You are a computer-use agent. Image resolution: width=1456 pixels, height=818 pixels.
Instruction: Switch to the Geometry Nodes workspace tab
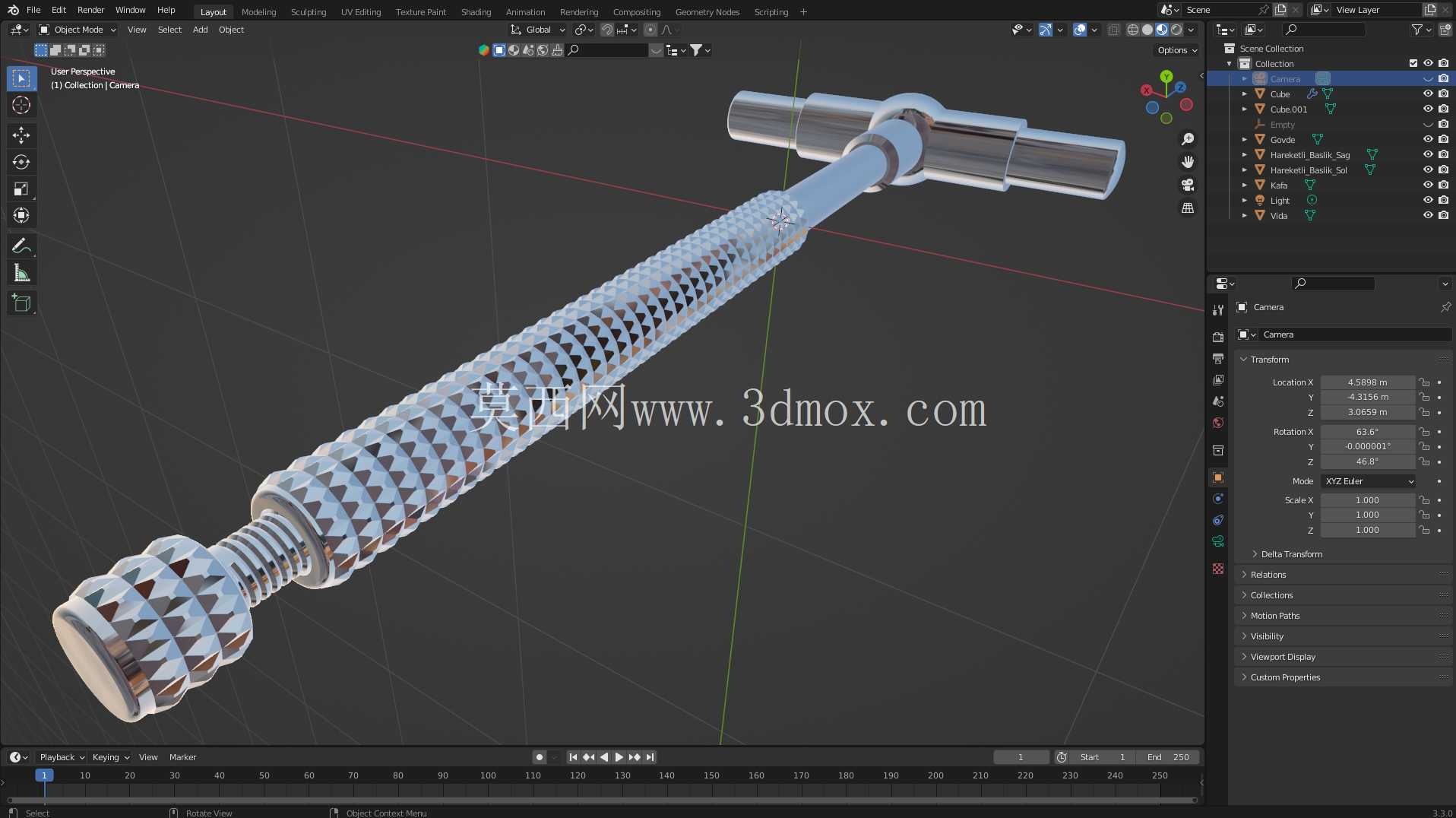point(707,11)
